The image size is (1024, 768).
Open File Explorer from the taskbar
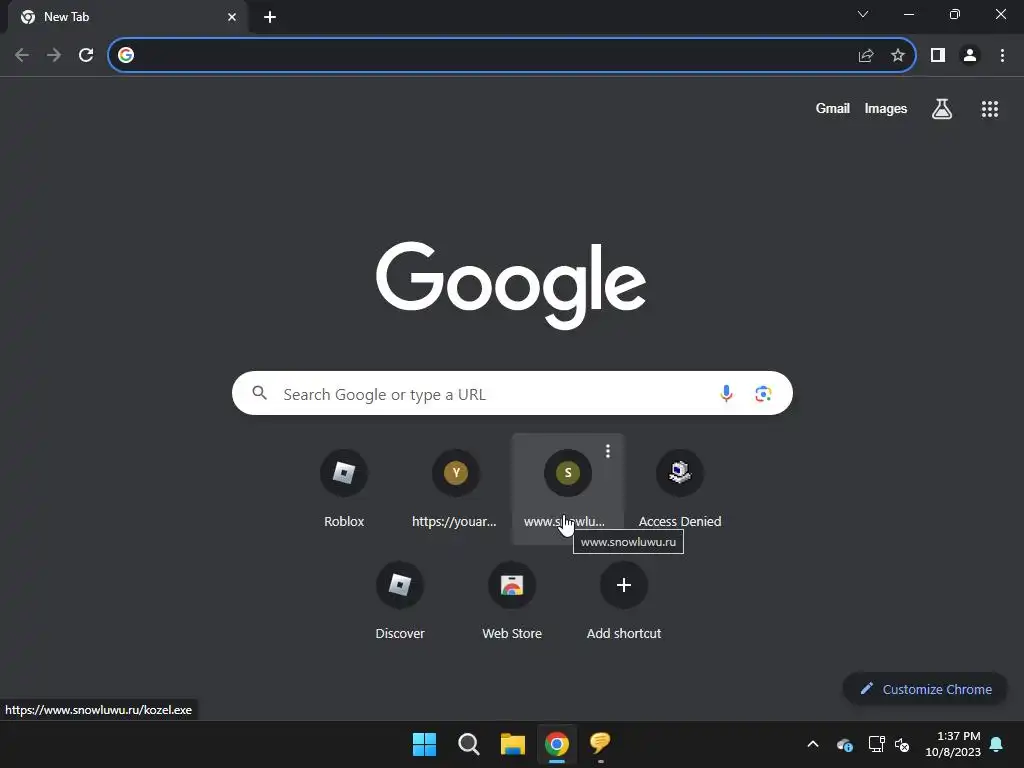[513, 744]
